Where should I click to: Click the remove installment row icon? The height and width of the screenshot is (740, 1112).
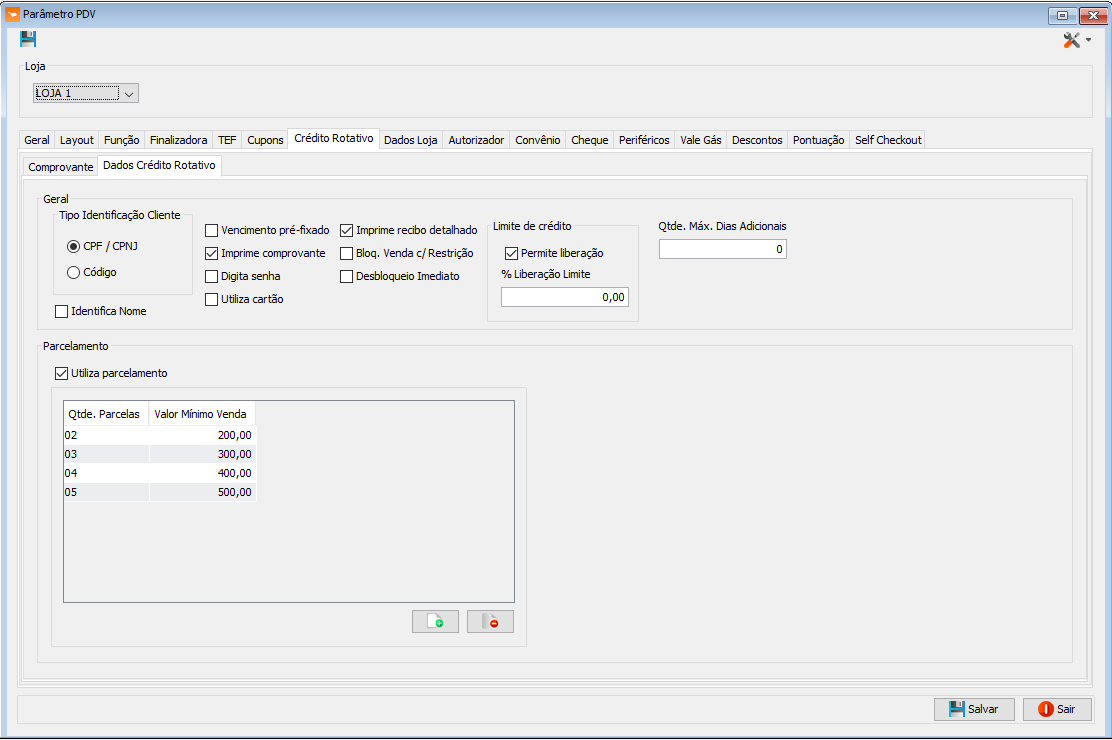point(490,622)
